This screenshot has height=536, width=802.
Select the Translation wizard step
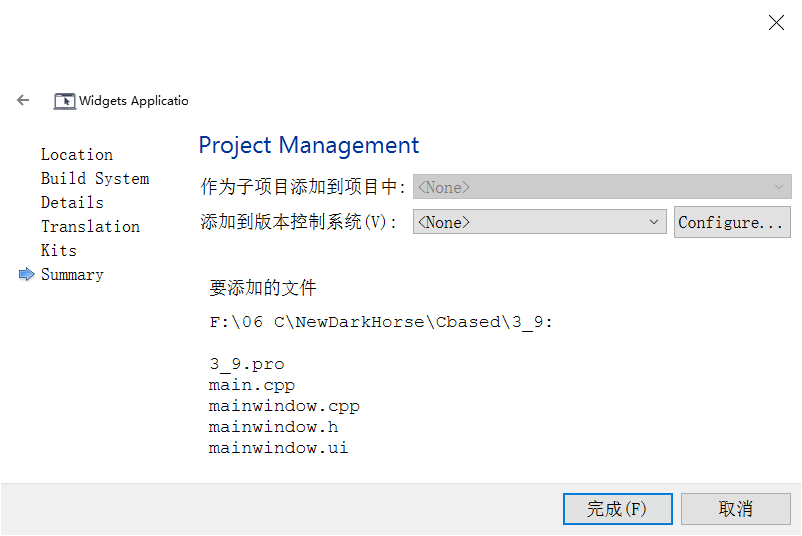click(x=91, y=227)
